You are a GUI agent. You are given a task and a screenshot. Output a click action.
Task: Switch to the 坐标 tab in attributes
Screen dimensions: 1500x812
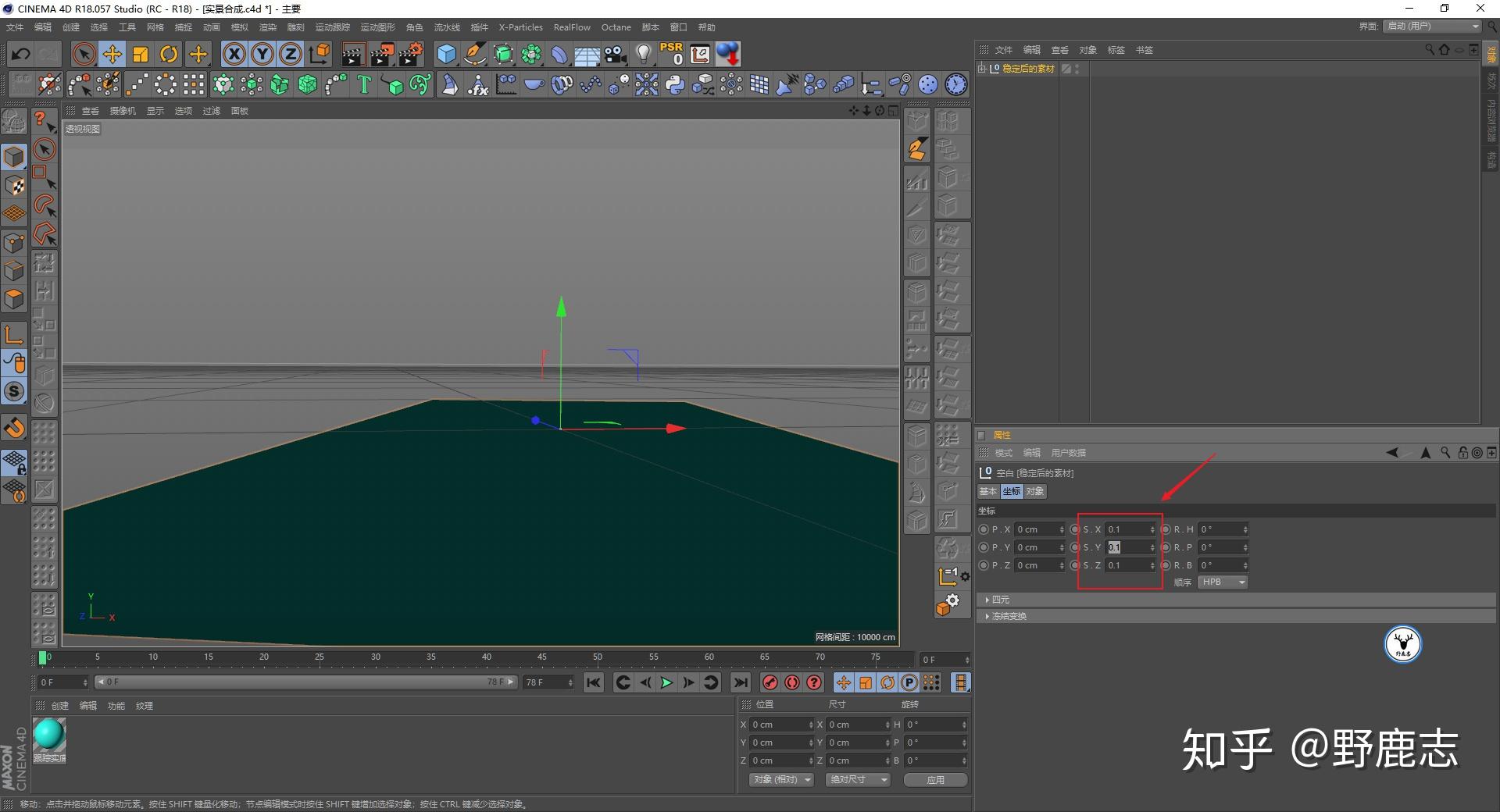pyautogui.click(x=1011, y=491)
